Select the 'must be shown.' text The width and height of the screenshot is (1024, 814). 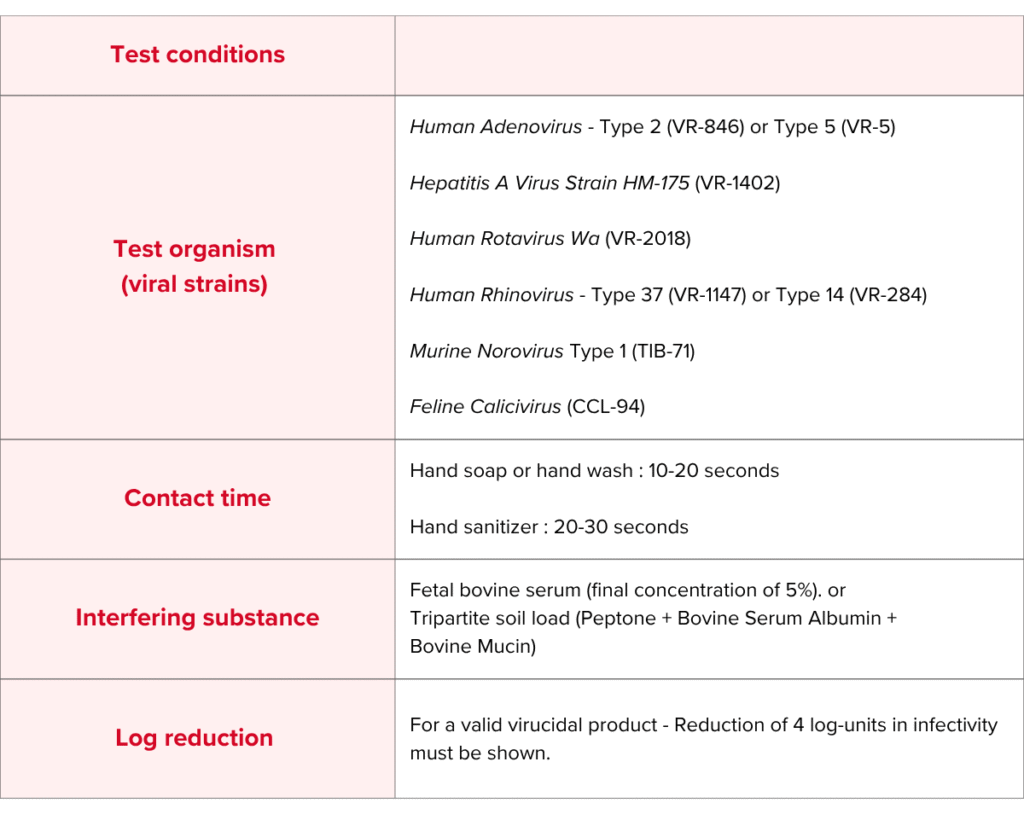pos(480,753)
